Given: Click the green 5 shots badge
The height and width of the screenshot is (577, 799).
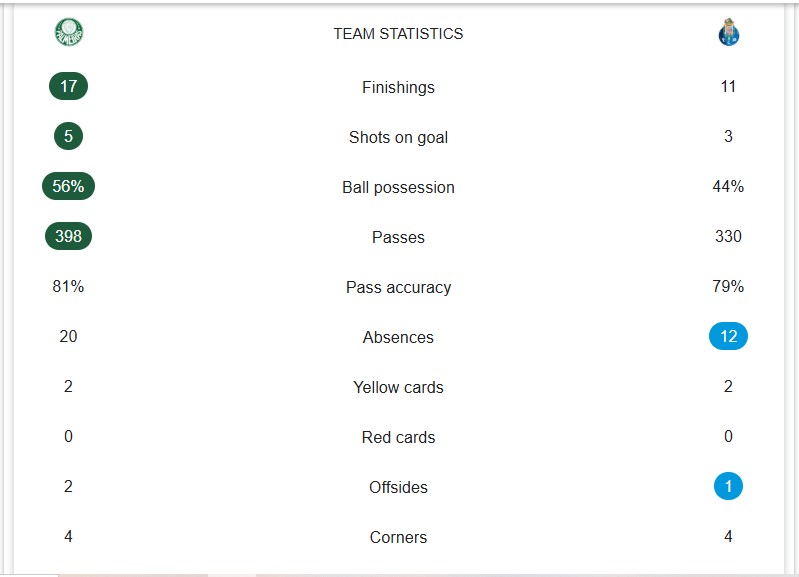Looking at the screenshot, I should coord(68,137).
